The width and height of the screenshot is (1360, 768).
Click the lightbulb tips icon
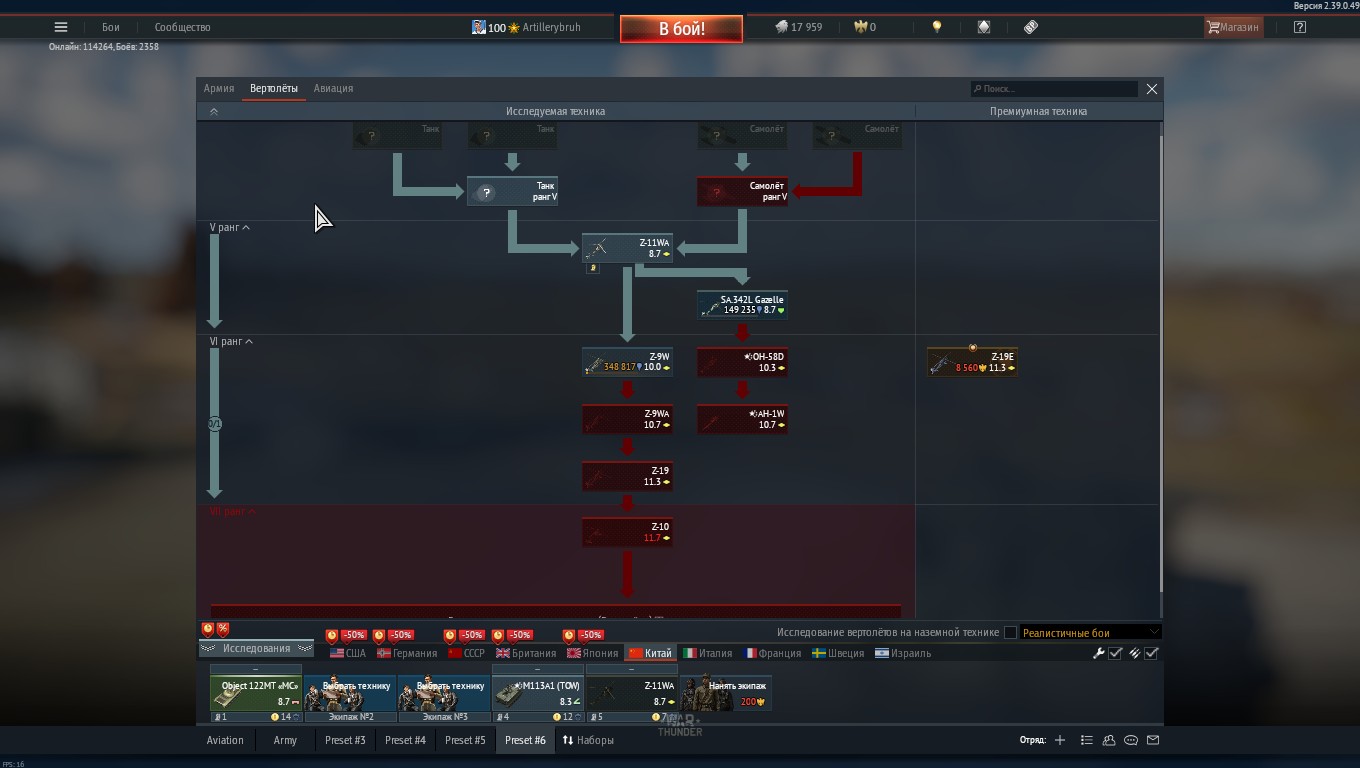pos(937,27)
